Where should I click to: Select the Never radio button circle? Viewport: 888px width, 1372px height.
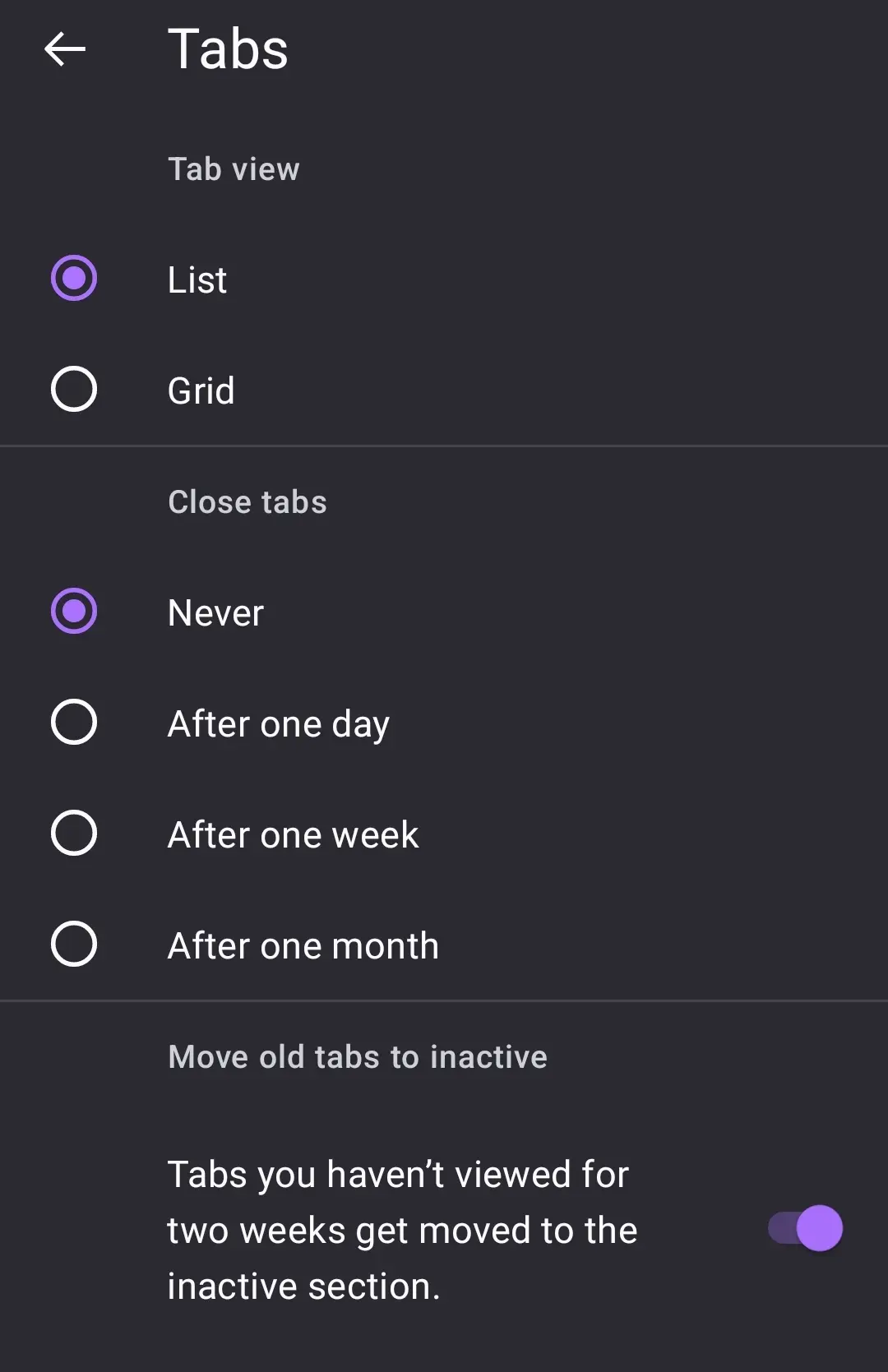coord(74,611)
